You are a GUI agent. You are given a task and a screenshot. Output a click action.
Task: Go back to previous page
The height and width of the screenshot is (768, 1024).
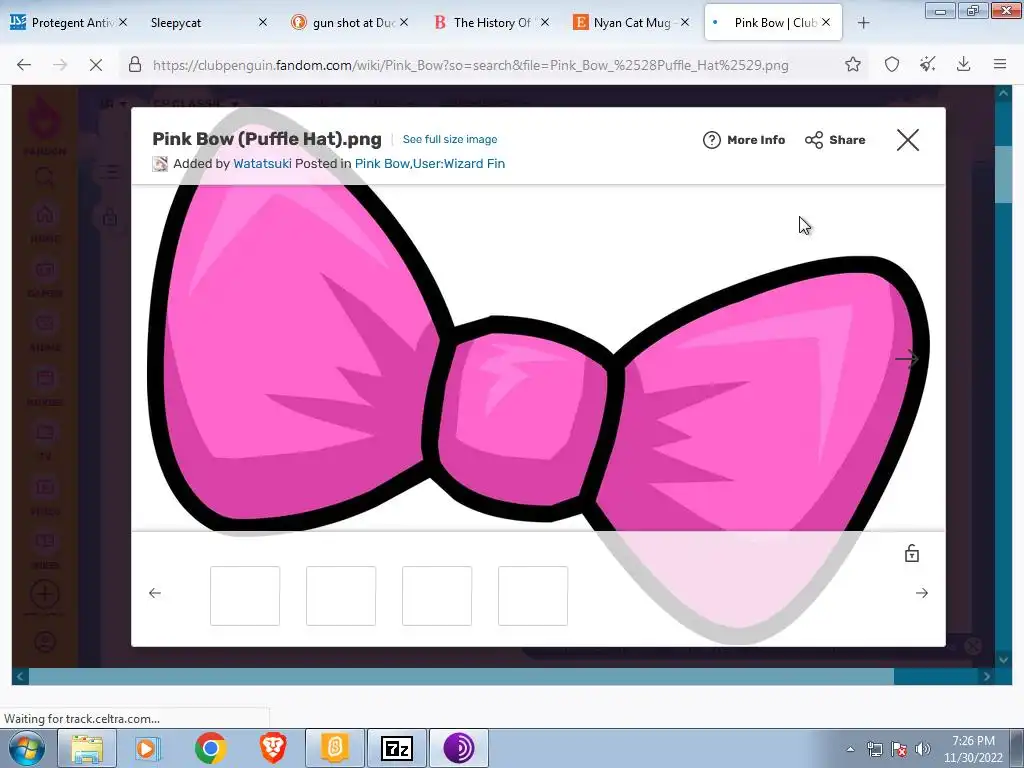(x=24, y=64)
